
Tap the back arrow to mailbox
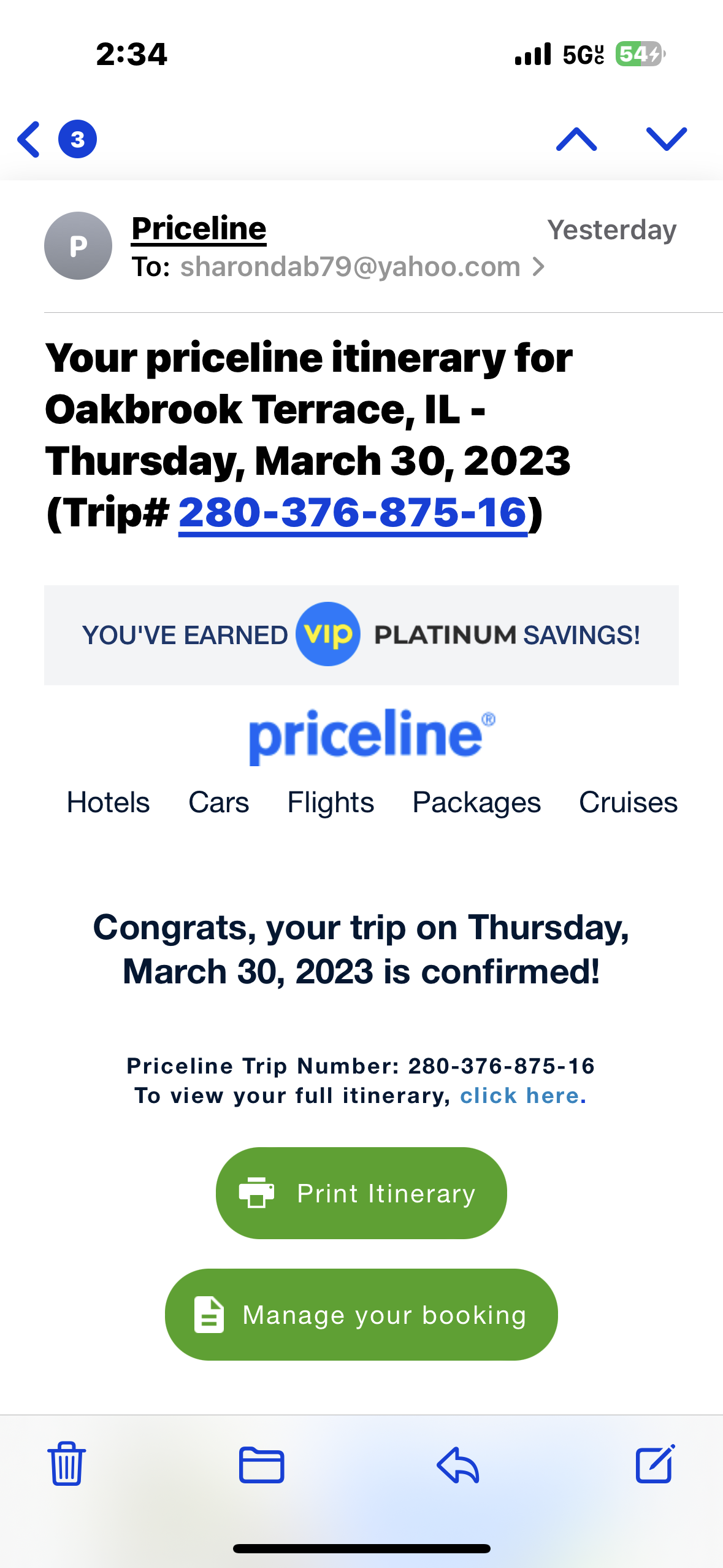pos(29,139)
